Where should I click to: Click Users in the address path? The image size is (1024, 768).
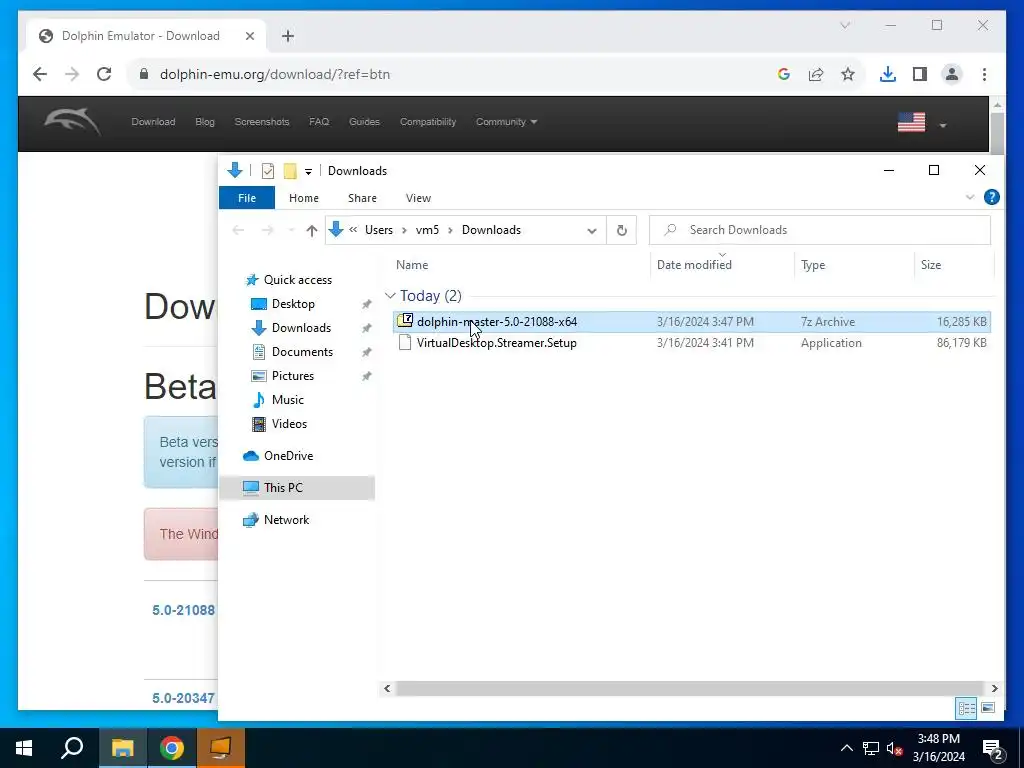(379, 230)
